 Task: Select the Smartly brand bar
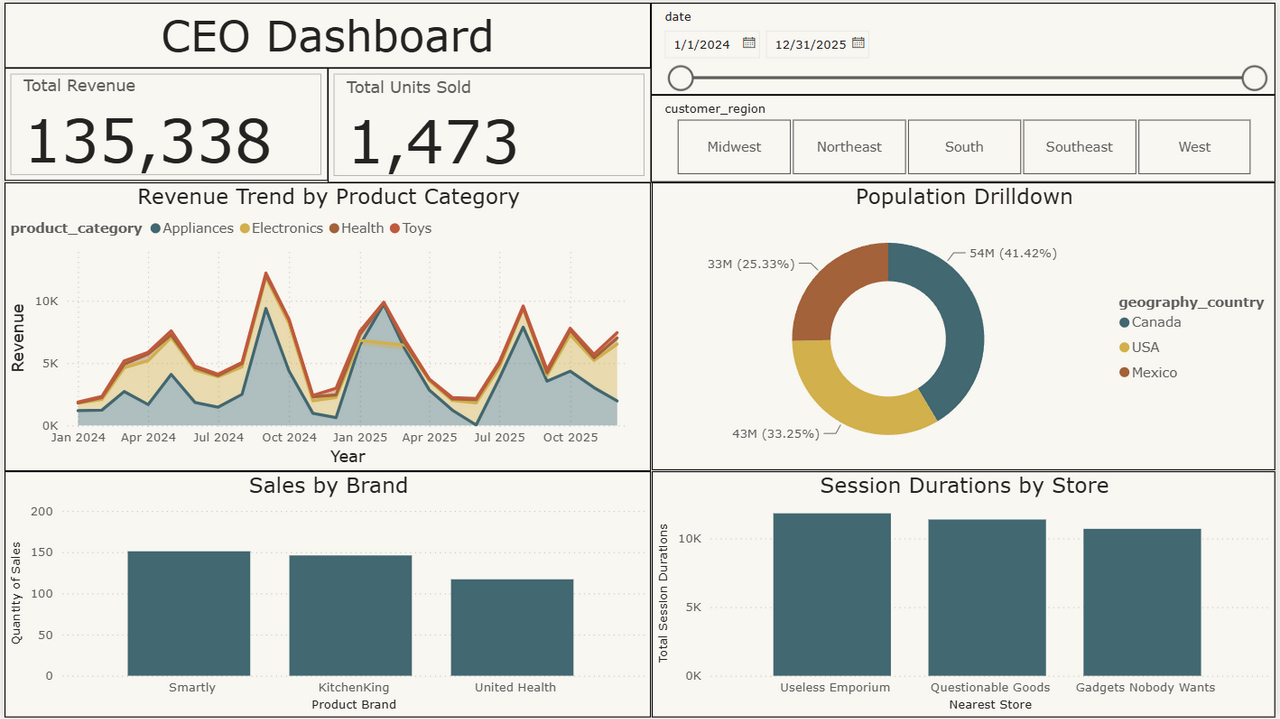[189, 613]
